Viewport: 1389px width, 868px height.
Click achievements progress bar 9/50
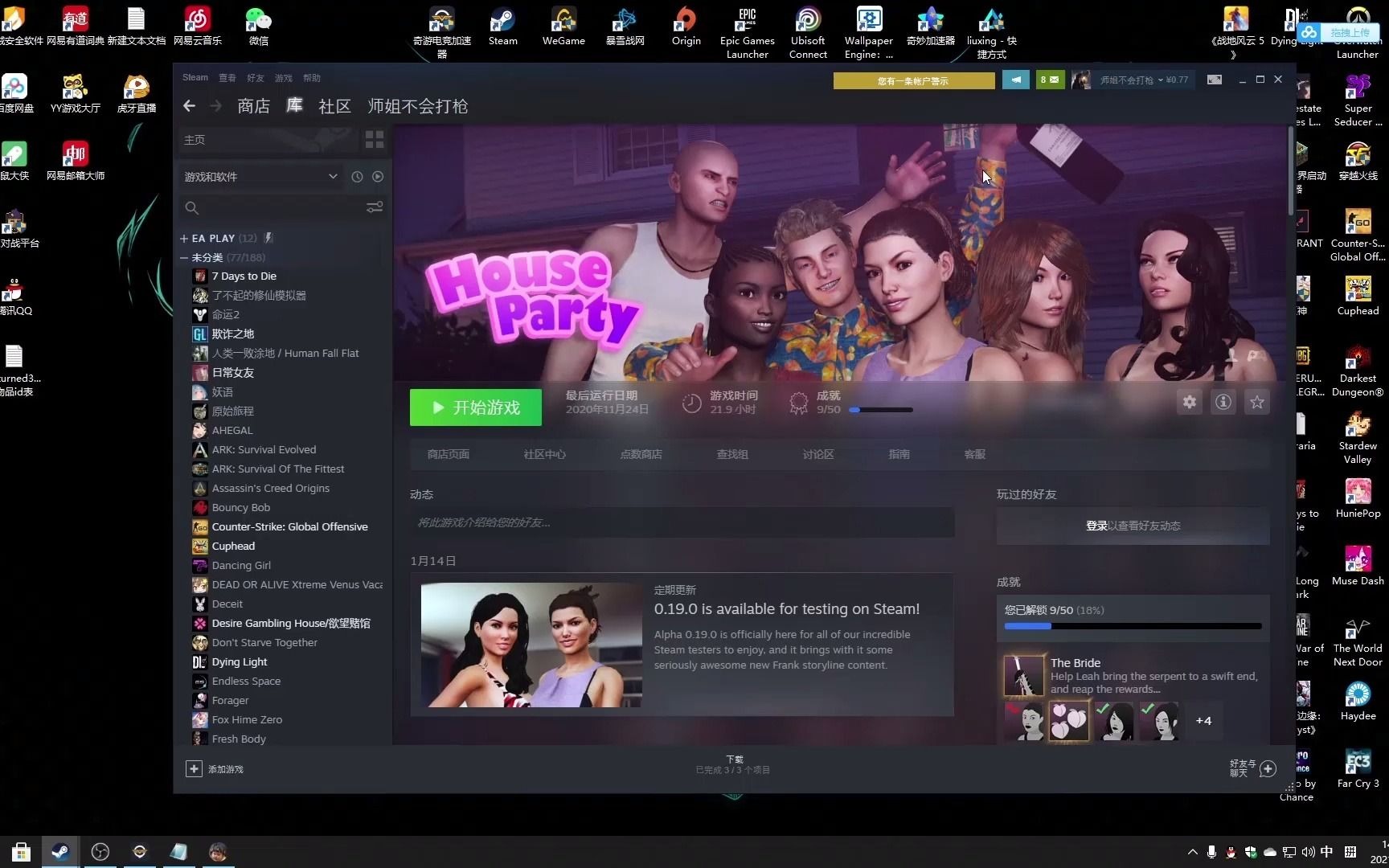click(x=881, y=410)
